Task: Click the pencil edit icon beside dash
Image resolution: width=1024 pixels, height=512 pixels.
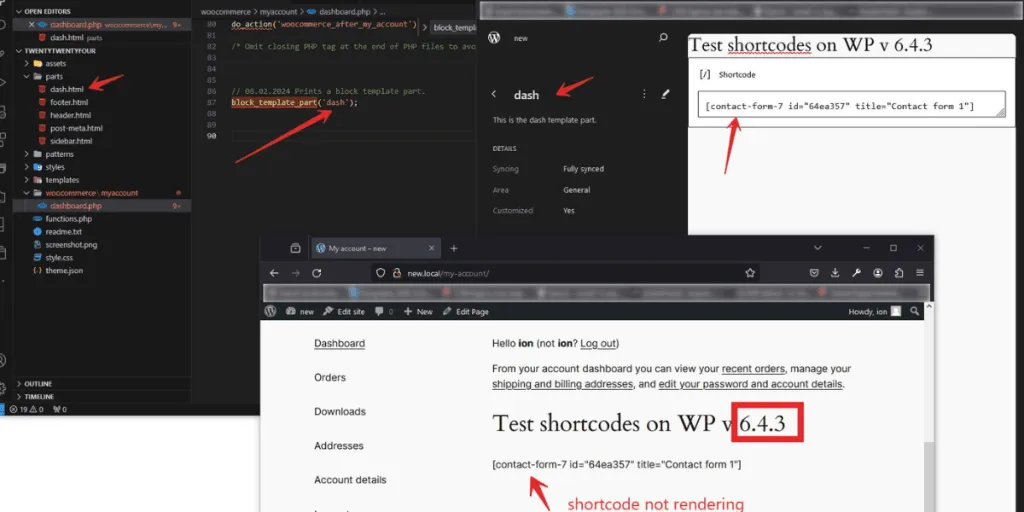Action: click(x=666, y=95)
